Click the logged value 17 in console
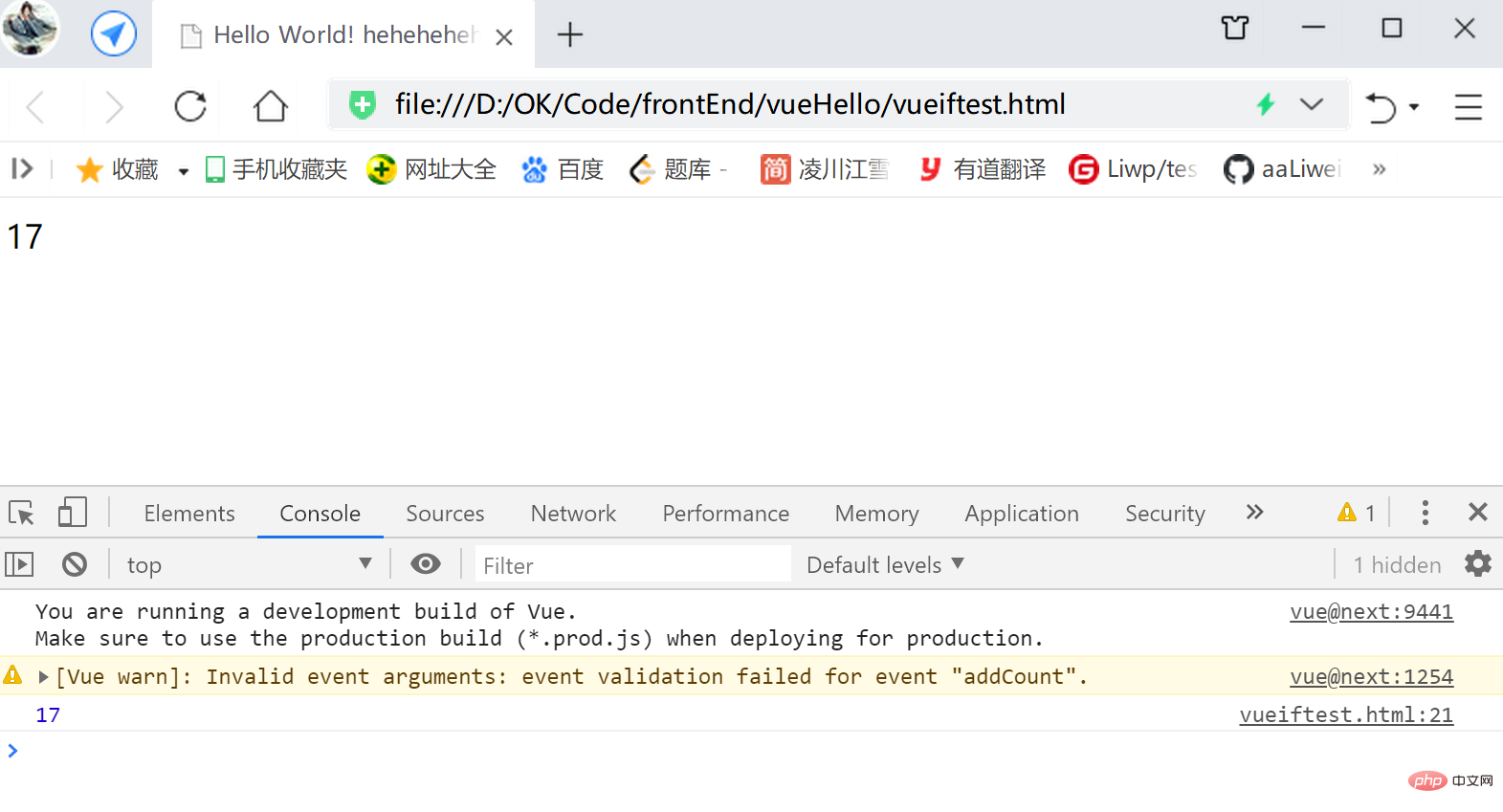1503x812 pixels. point(48,715)
